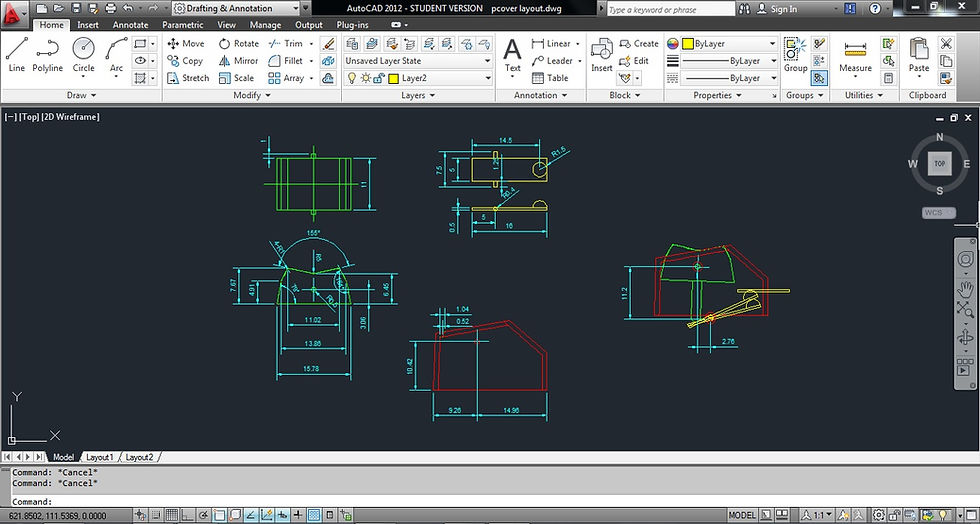
Task: Toggle Grid Display in status bar
Action: point(171,515)
